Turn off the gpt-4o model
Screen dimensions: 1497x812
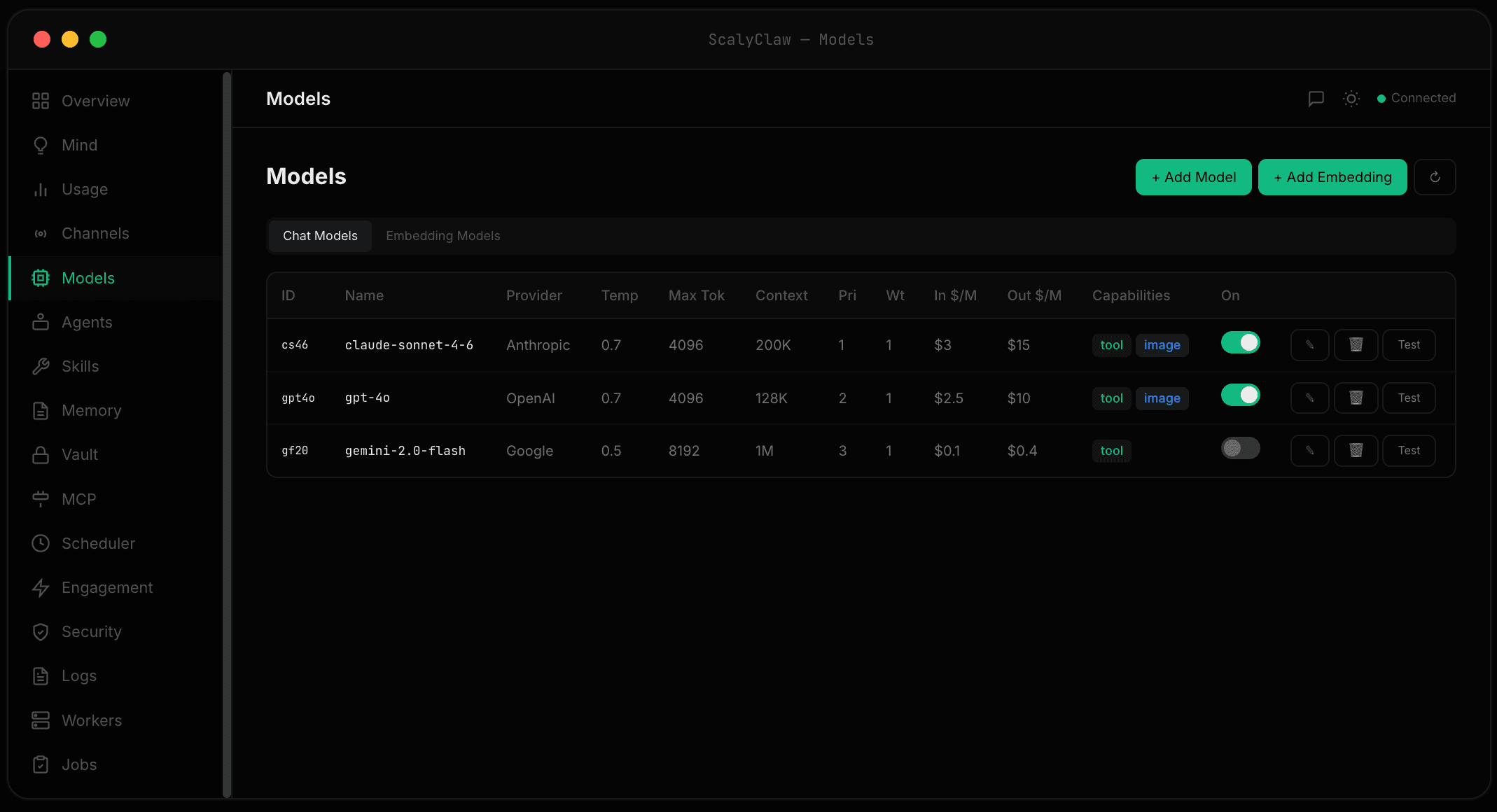(1240, 395)
